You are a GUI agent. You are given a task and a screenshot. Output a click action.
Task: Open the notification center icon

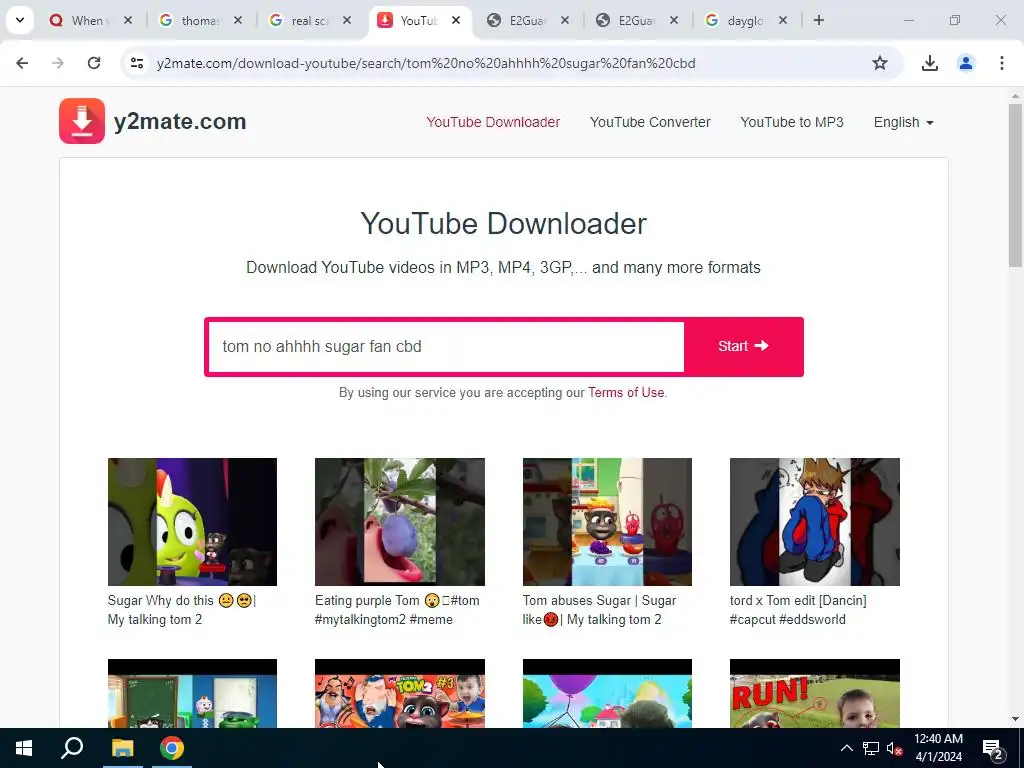tap(993, 749)
